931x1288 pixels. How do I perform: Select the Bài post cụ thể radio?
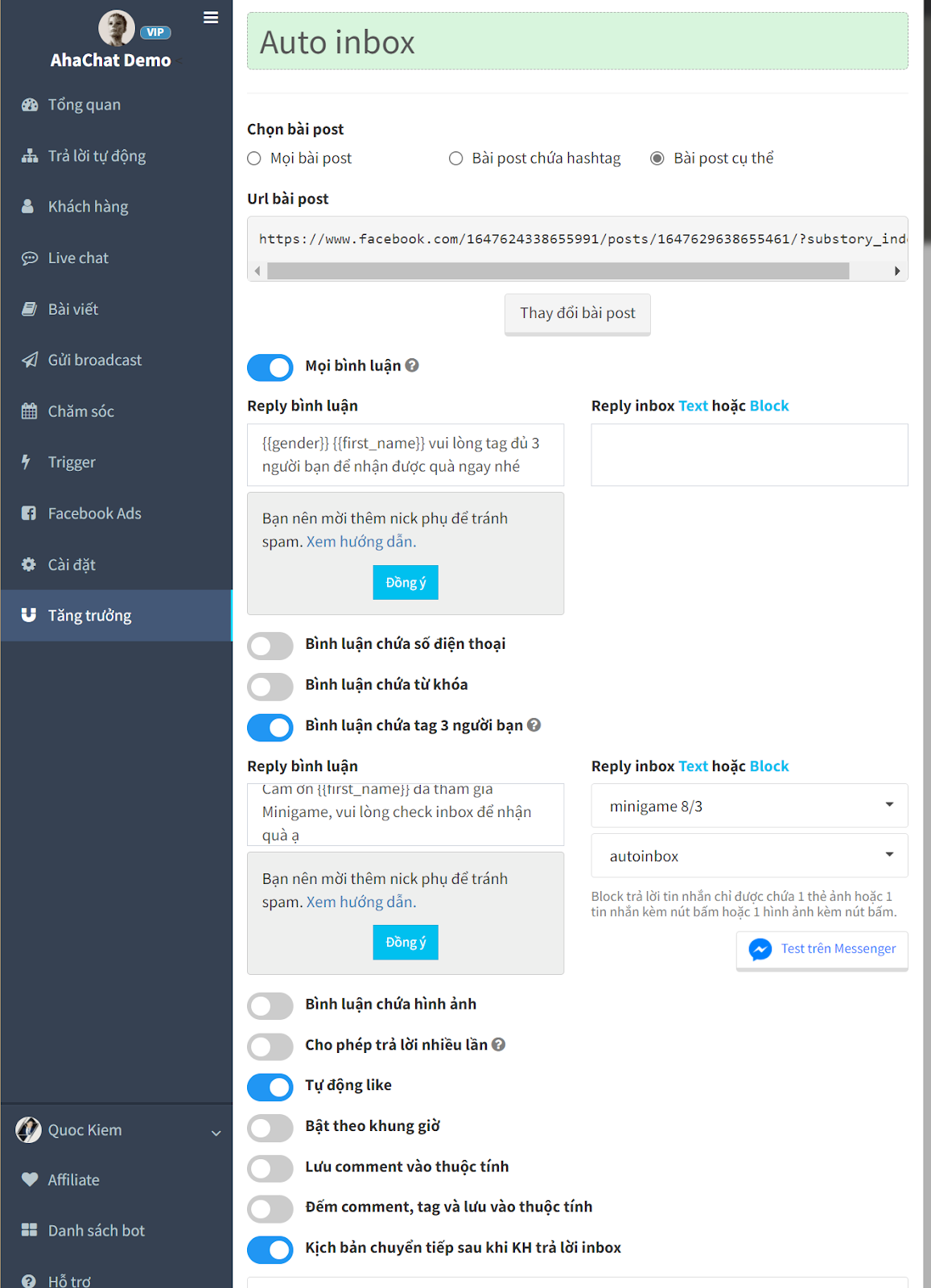click(x=657, y=159)
